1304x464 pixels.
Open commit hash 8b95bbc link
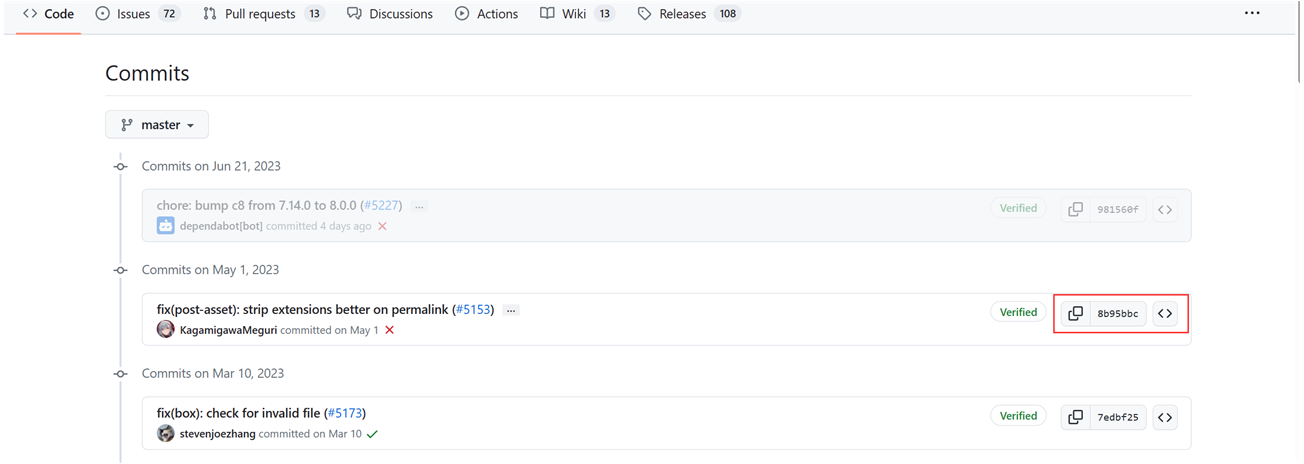[1117, 313]
